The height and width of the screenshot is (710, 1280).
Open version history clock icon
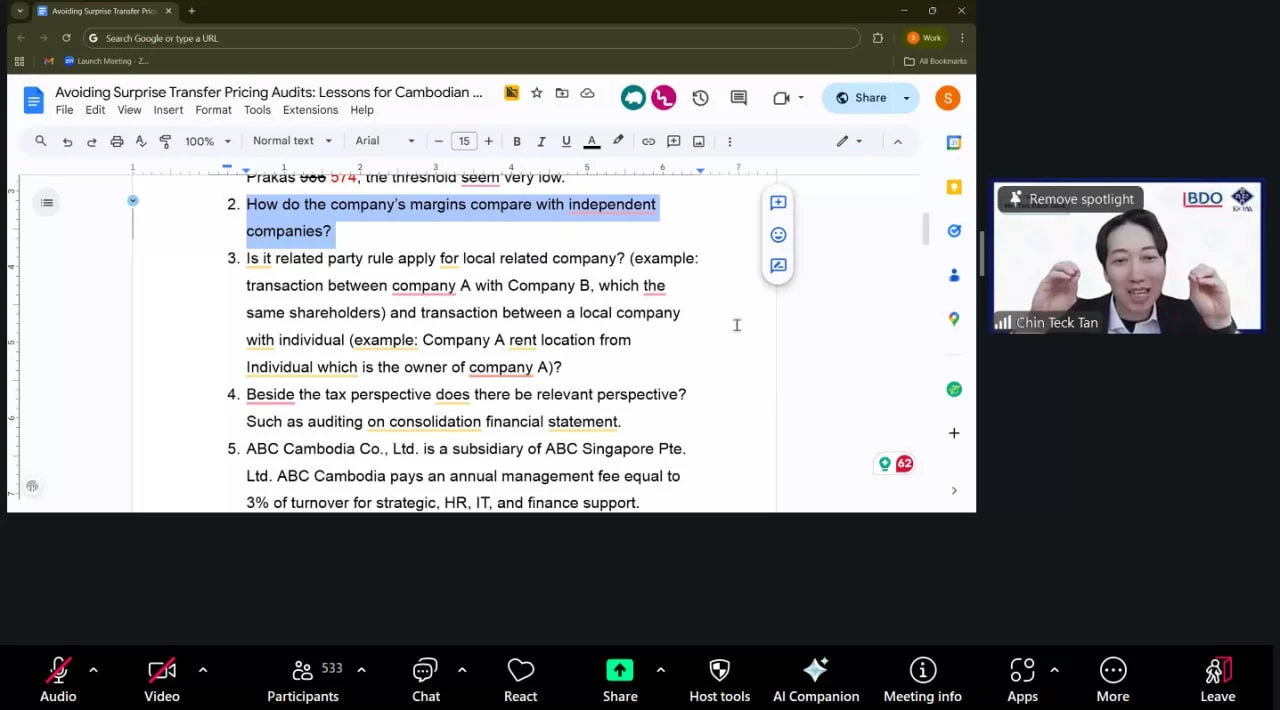click(x=700, y=98)
